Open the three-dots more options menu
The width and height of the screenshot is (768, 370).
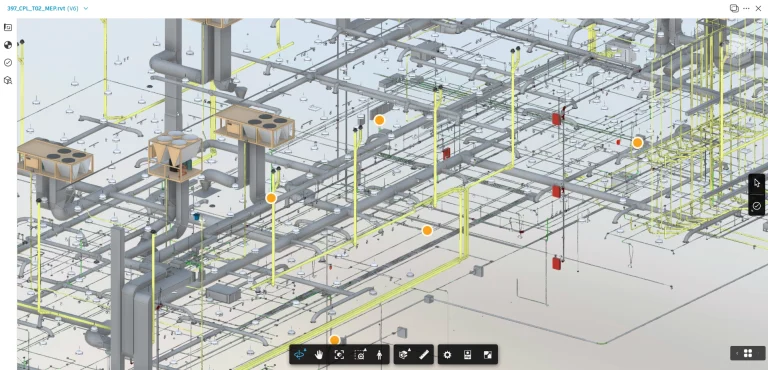coord(746,8)
